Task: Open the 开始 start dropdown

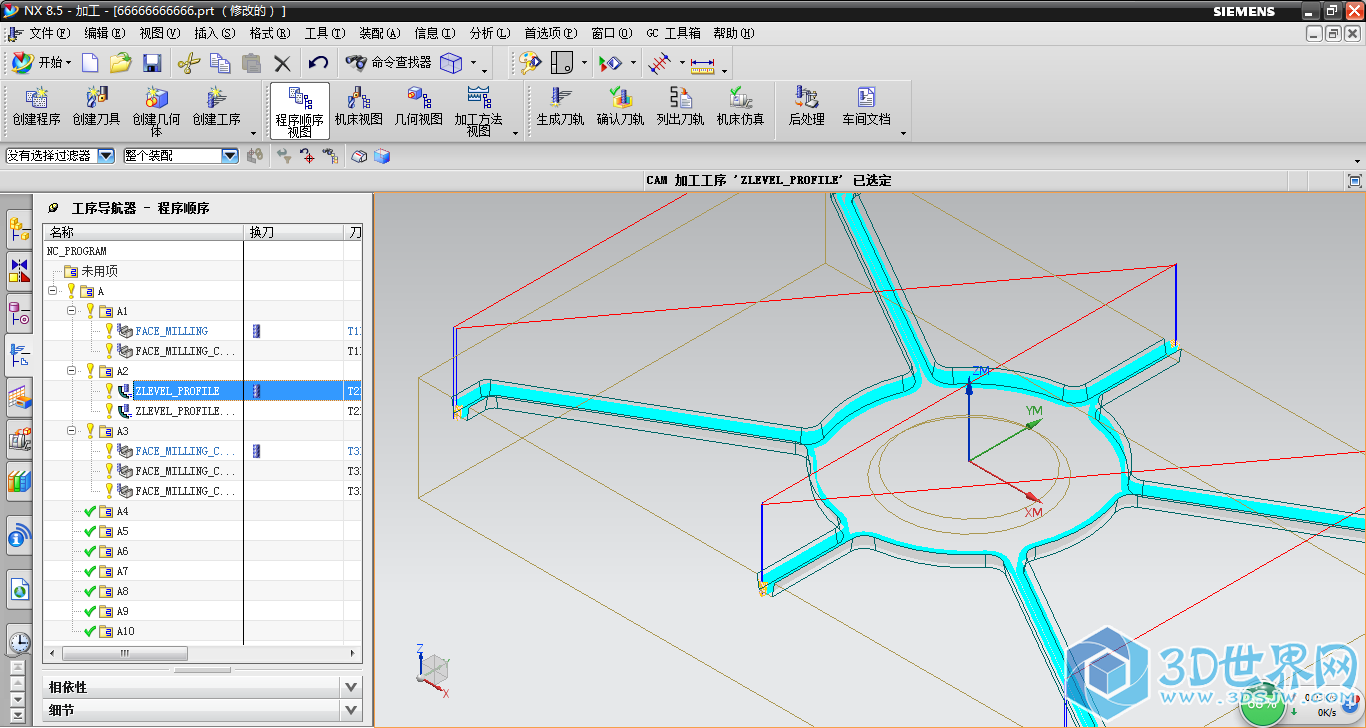Action: point(42,62)
